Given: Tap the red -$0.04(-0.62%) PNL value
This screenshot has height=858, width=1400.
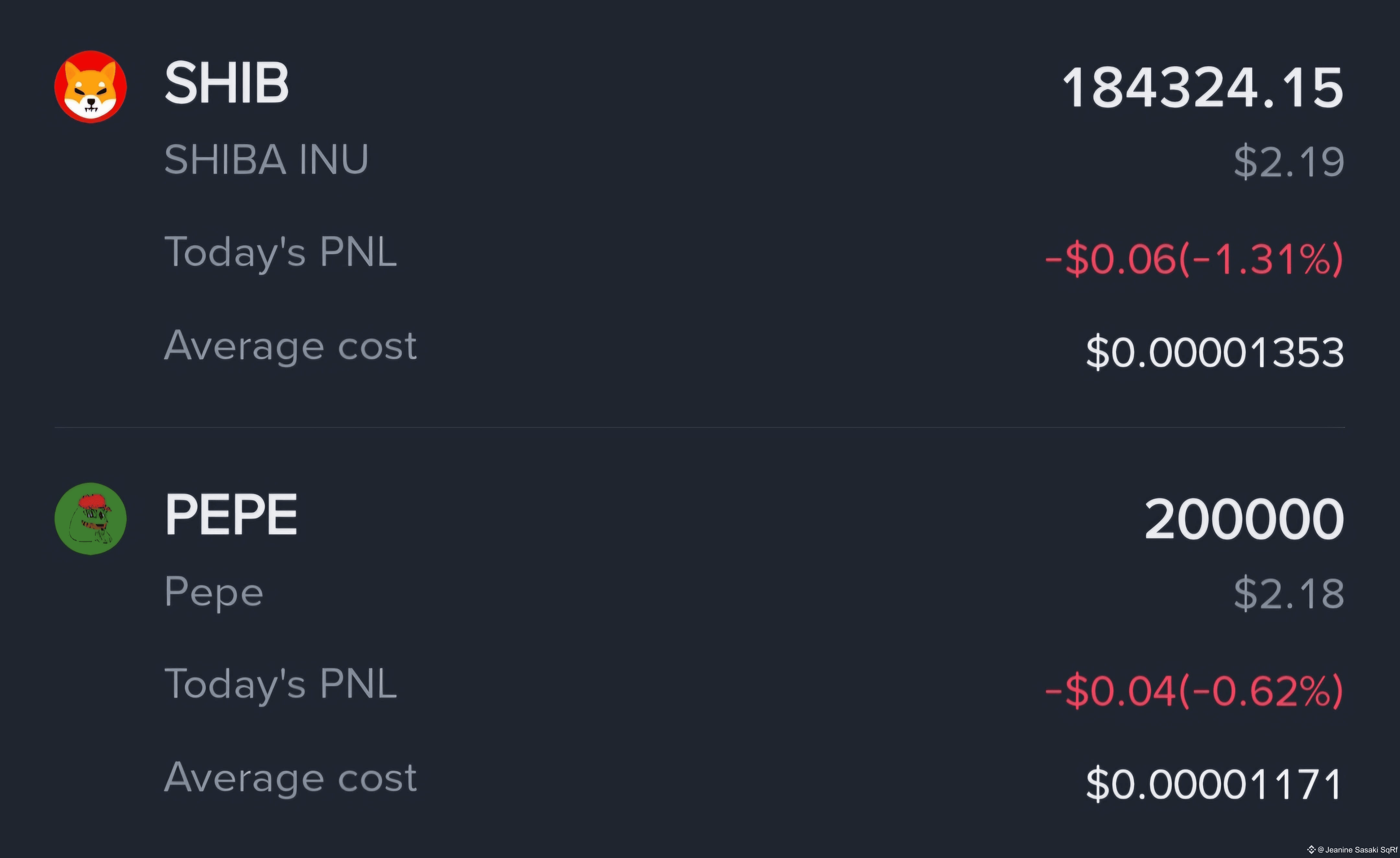Looking at the screenshot, I should click(1194, 691).
